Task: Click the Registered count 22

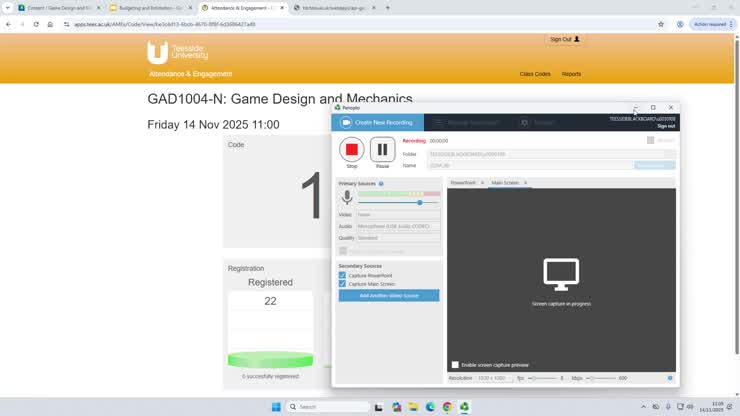Action: pyautogui.click(x=270, y=301)
